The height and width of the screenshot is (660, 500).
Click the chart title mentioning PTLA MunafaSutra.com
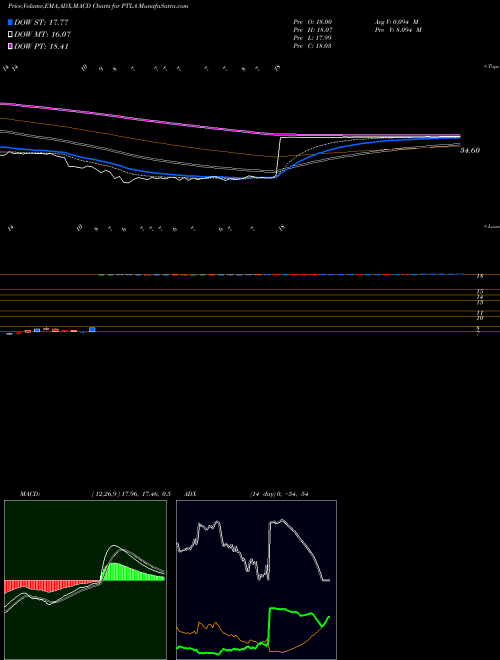(x=98, y=6)
